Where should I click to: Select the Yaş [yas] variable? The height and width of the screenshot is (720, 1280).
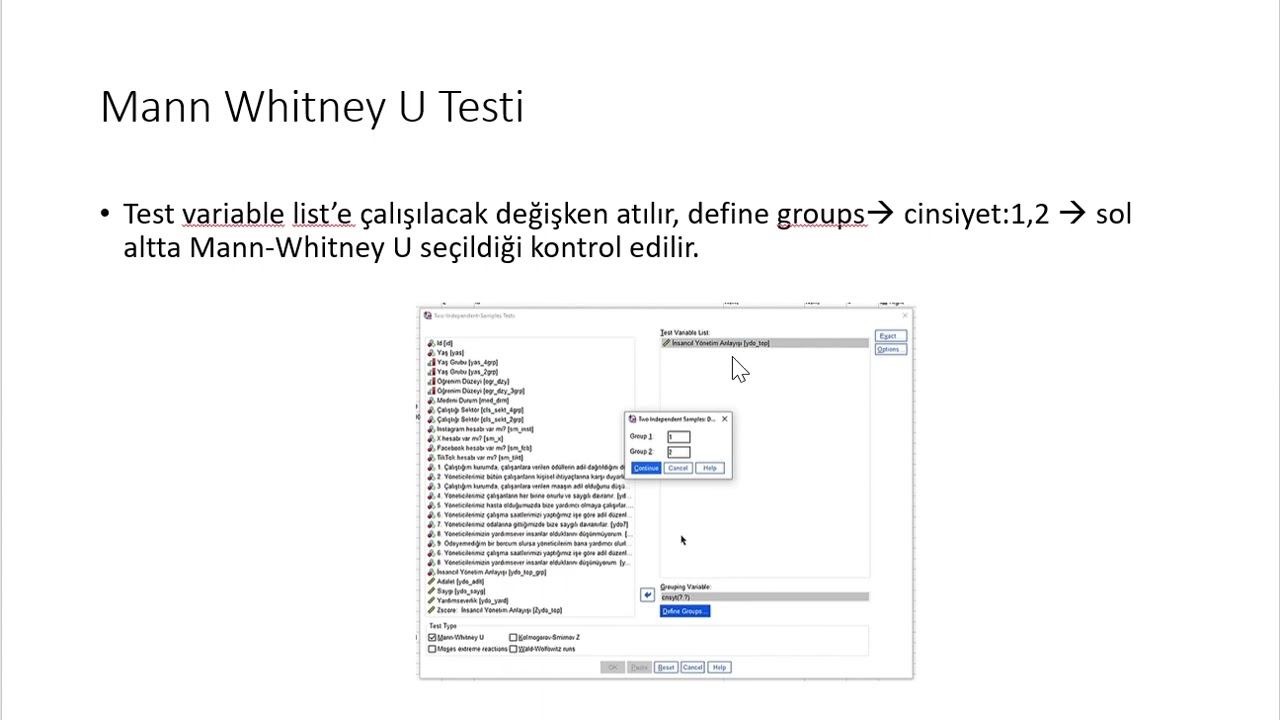click(446, 353)
